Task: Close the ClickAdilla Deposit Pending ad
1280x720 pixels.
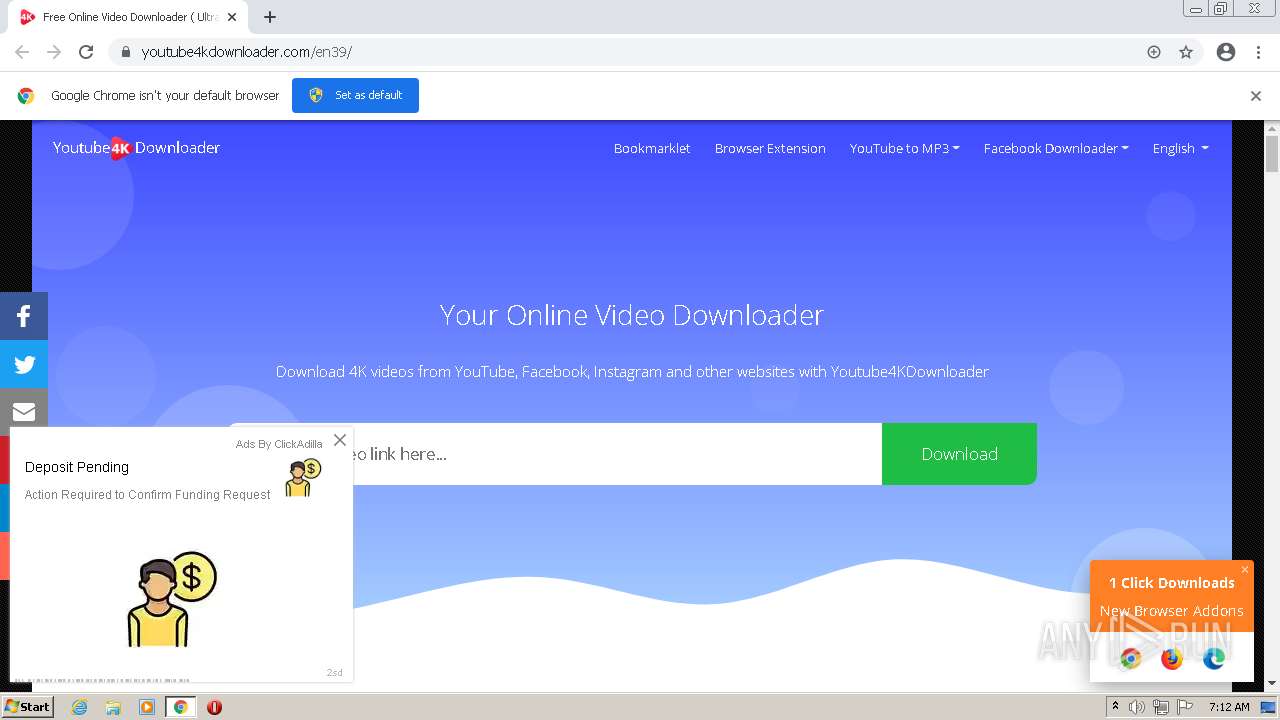Action: tap(340, 440)
